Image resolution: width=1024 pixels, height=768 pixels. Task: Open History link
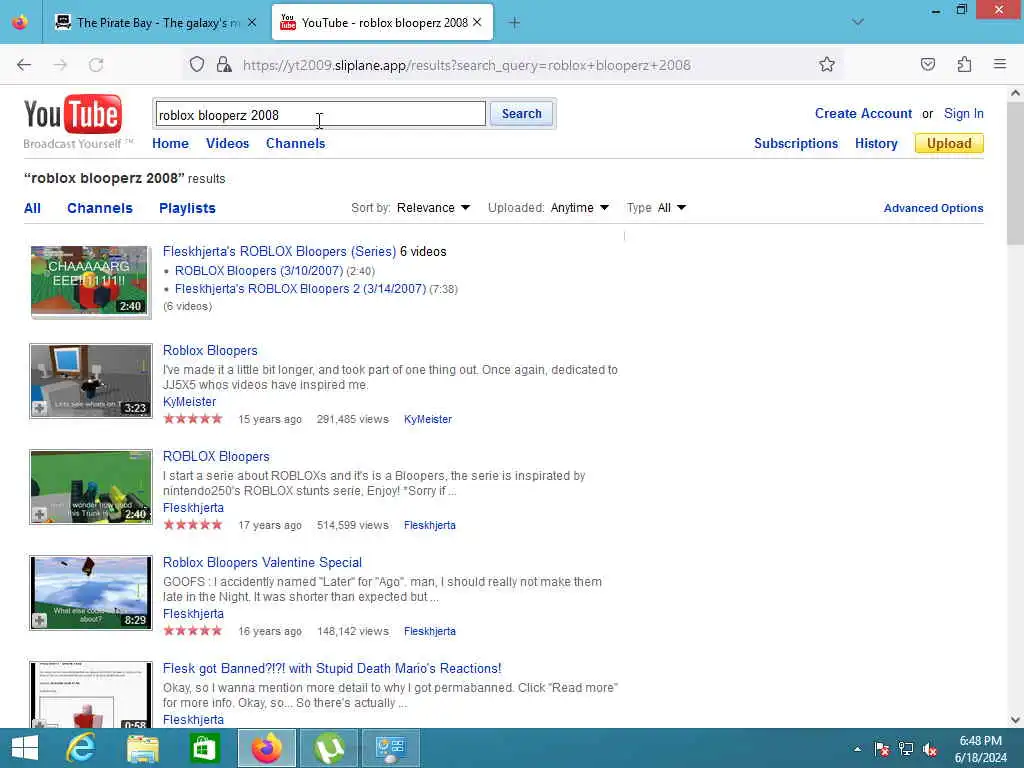click(x=876, y=144)
